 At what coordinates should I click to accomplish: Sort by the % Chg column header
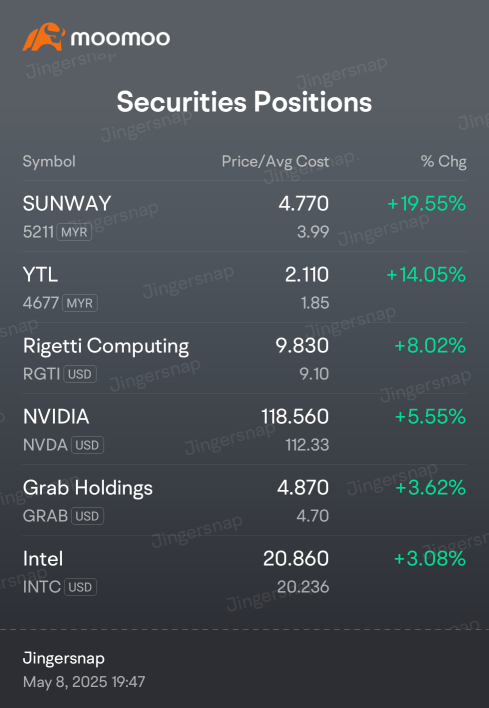pos(443,162)
